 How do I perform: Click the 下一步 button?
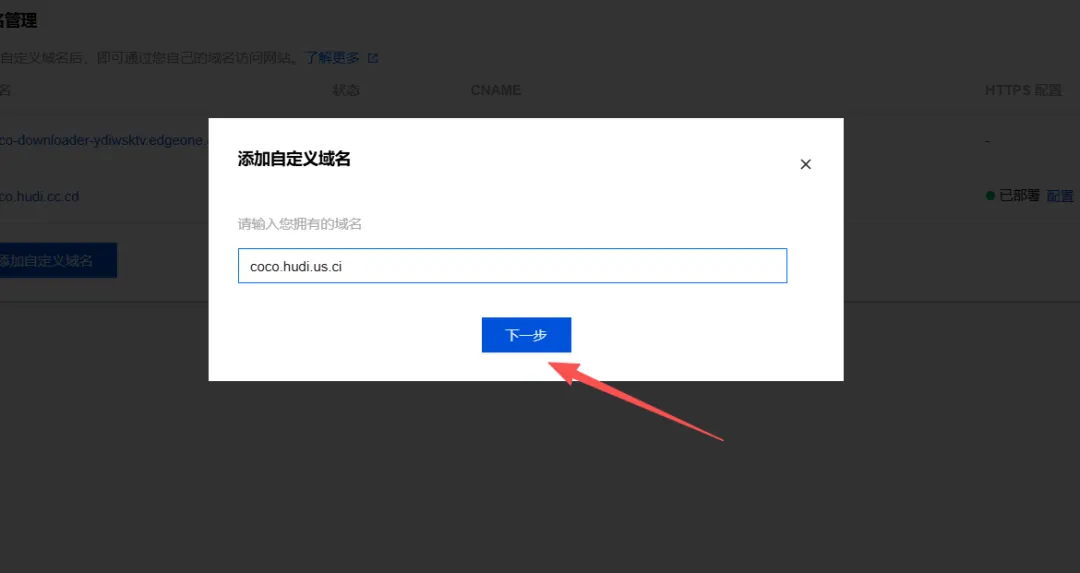[526, 335]
